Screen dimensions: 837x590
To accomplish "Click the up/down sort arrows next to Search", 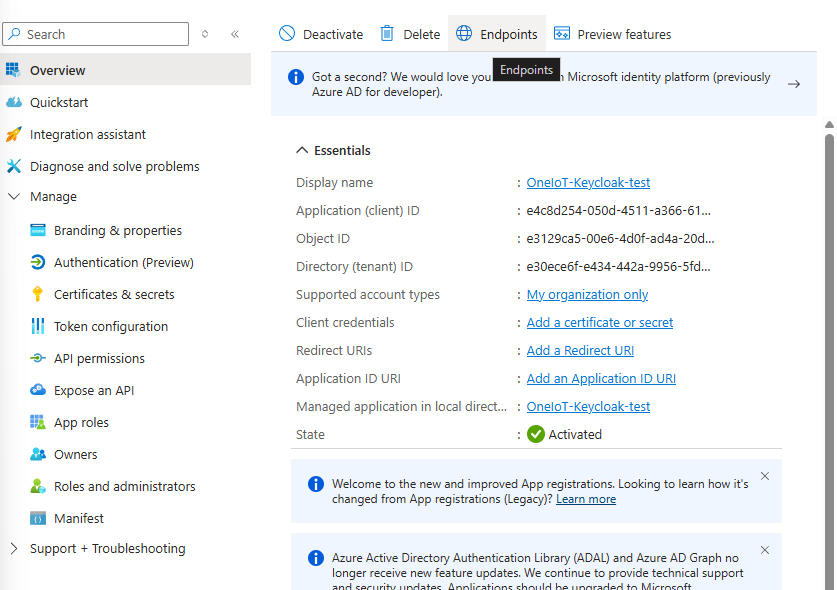I will click(205, 34).
